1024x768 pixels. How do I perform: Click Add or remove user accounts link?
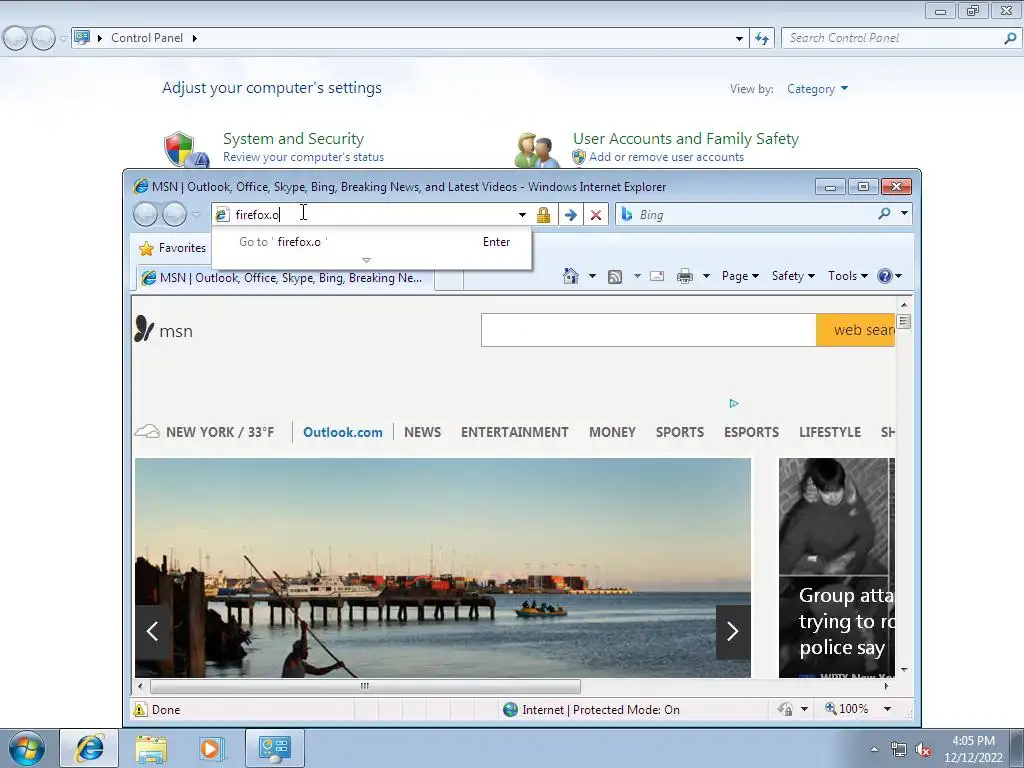pyautogui.click(x=666, y=157)
